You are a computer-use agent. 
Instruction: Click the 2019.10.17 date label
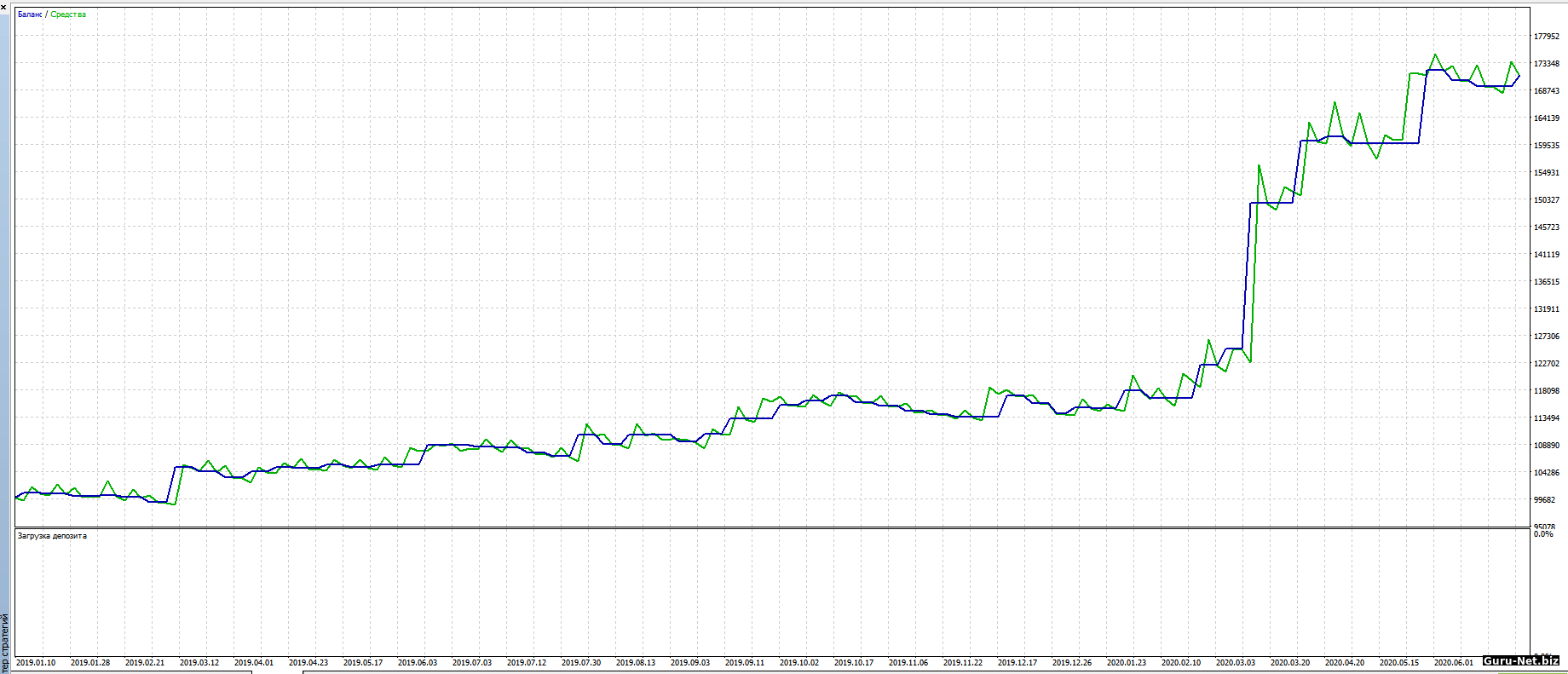[854, 662]
